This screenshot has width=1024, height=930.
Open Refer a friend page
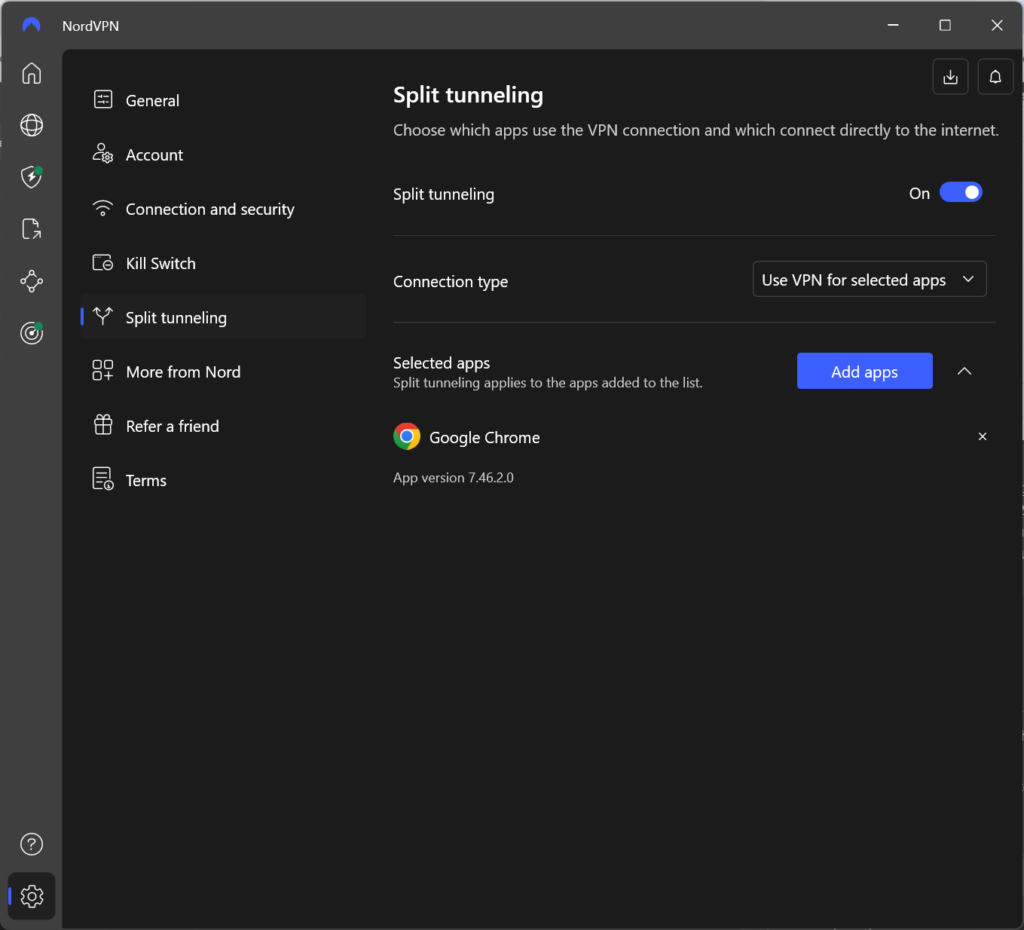point(223,425)
